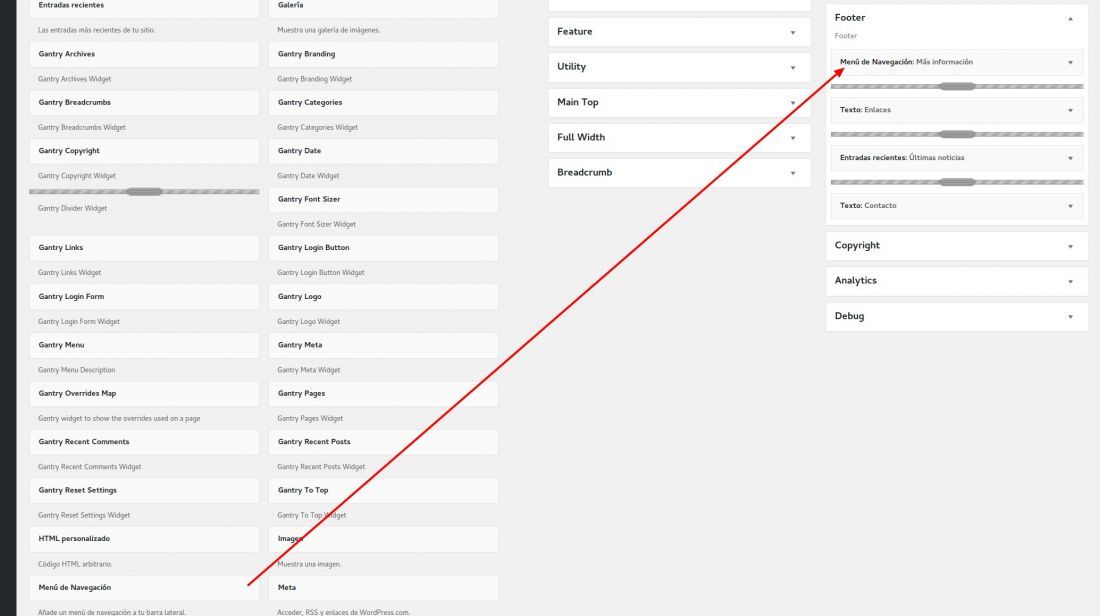1100x616 pixels.
Task: Select the Gantry Archives widget
Action: (x=144, y=55)
